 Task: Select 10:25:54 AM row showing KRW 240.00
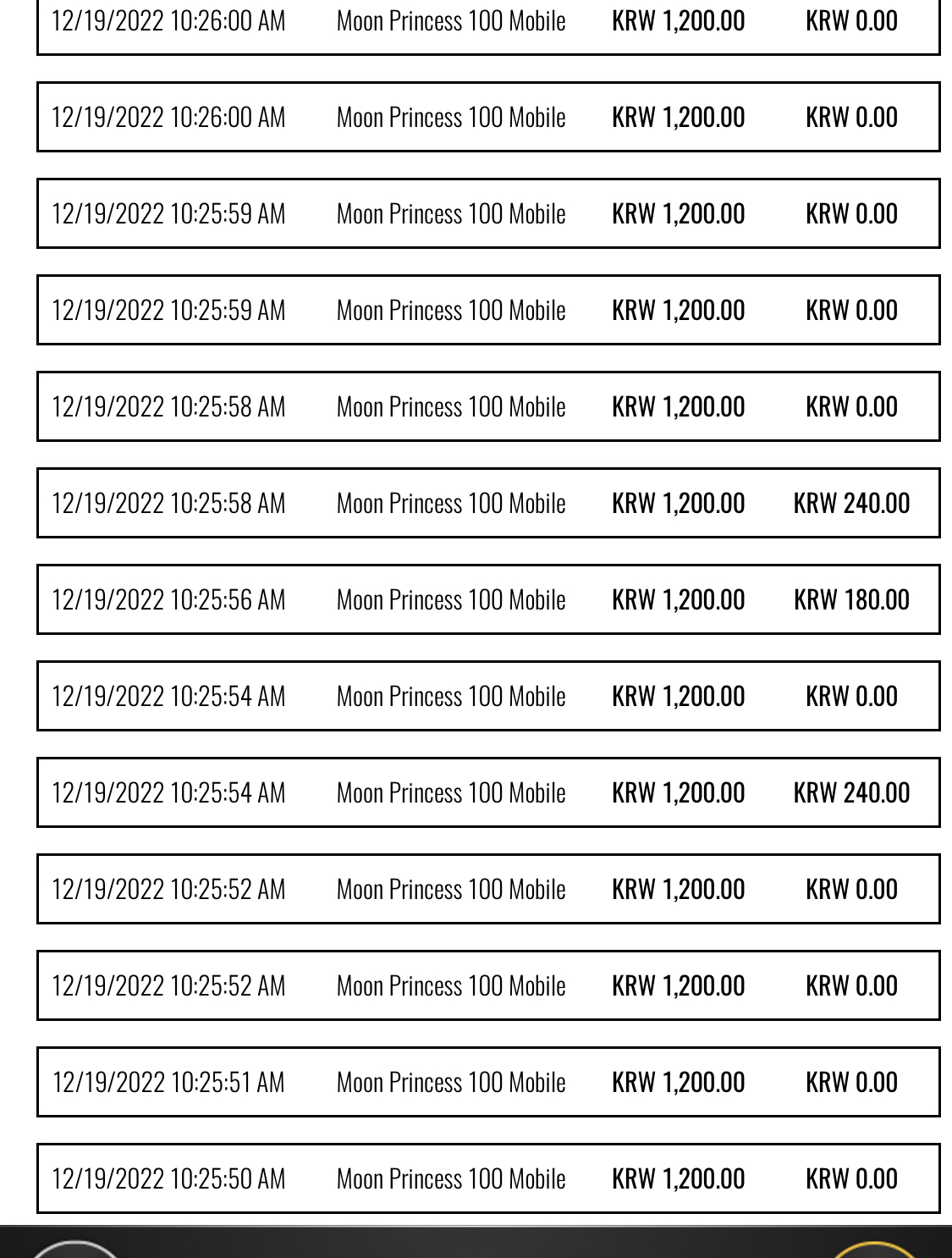(488, 792)
